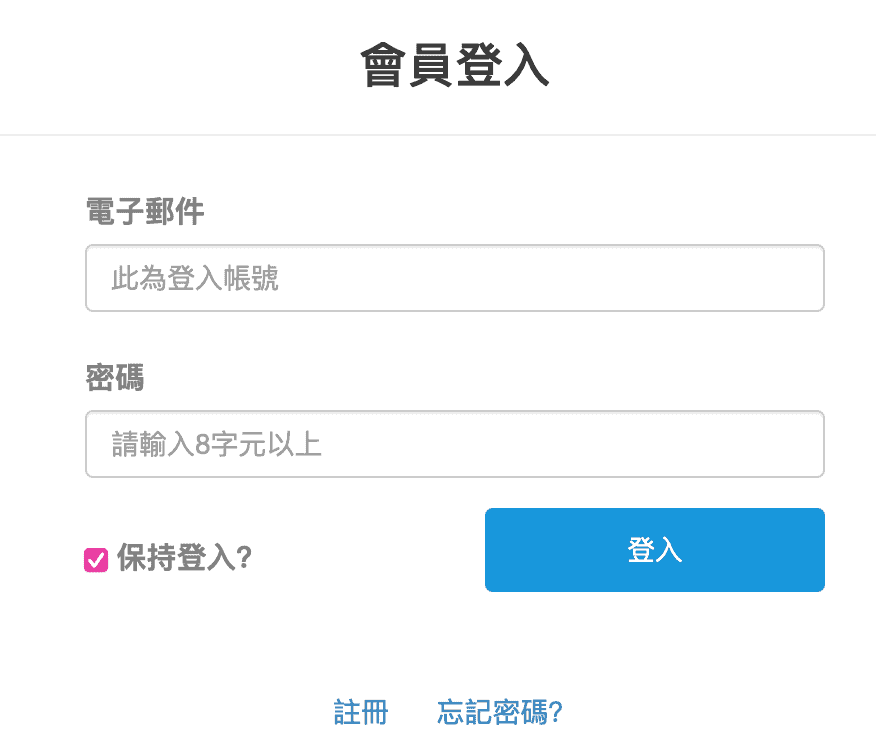Disable the keep-me-logged-in option
876x752 pixels.
tap(96, 560)
